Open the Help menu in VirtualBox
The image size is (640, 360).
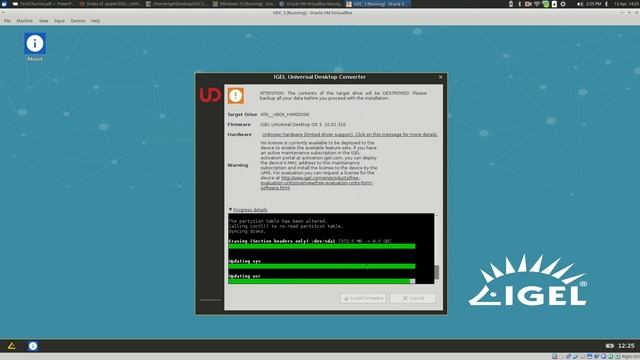click(96, 21)
